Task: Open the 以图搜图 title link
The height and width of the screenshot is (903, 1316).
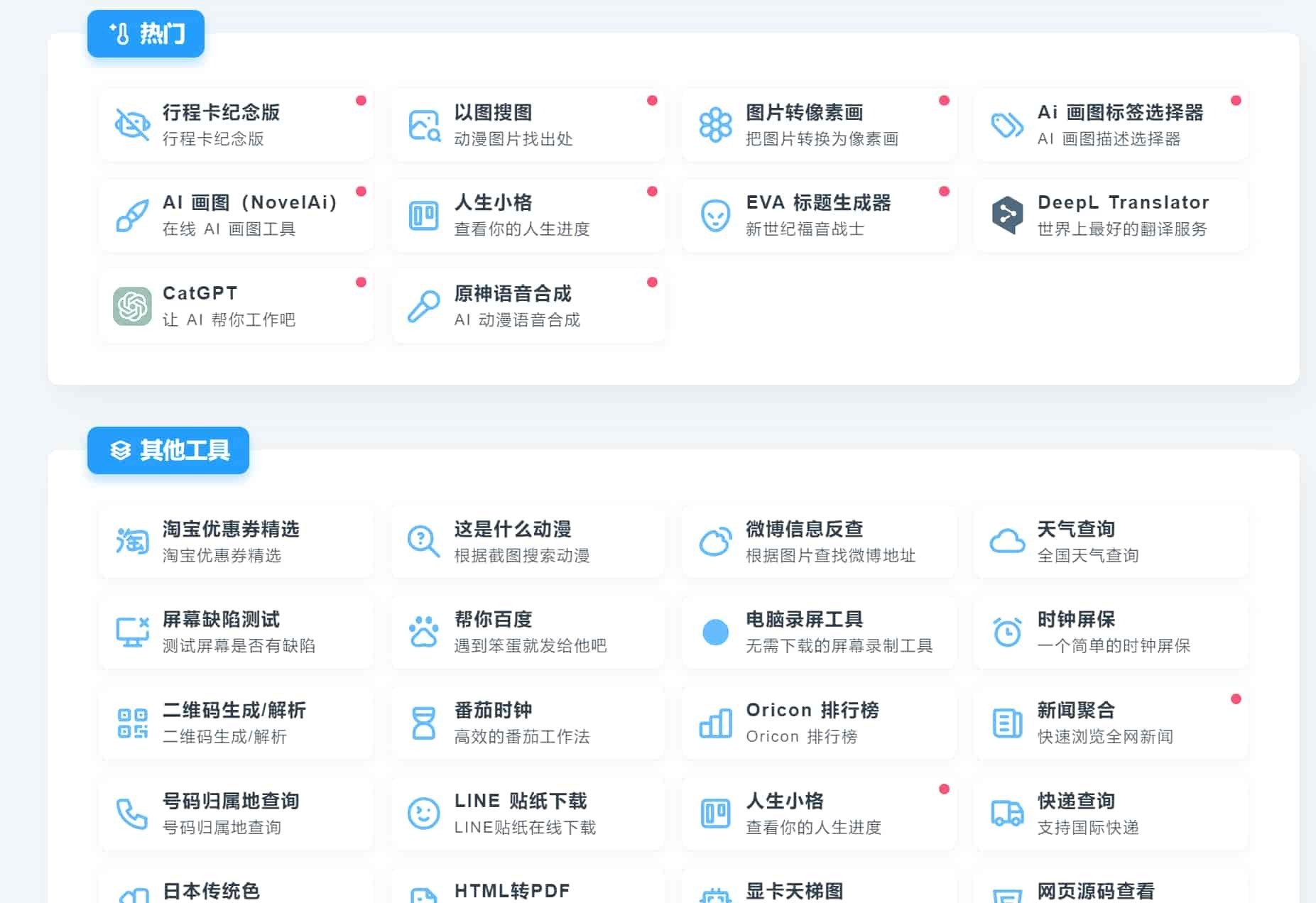Action: [493, 112]
